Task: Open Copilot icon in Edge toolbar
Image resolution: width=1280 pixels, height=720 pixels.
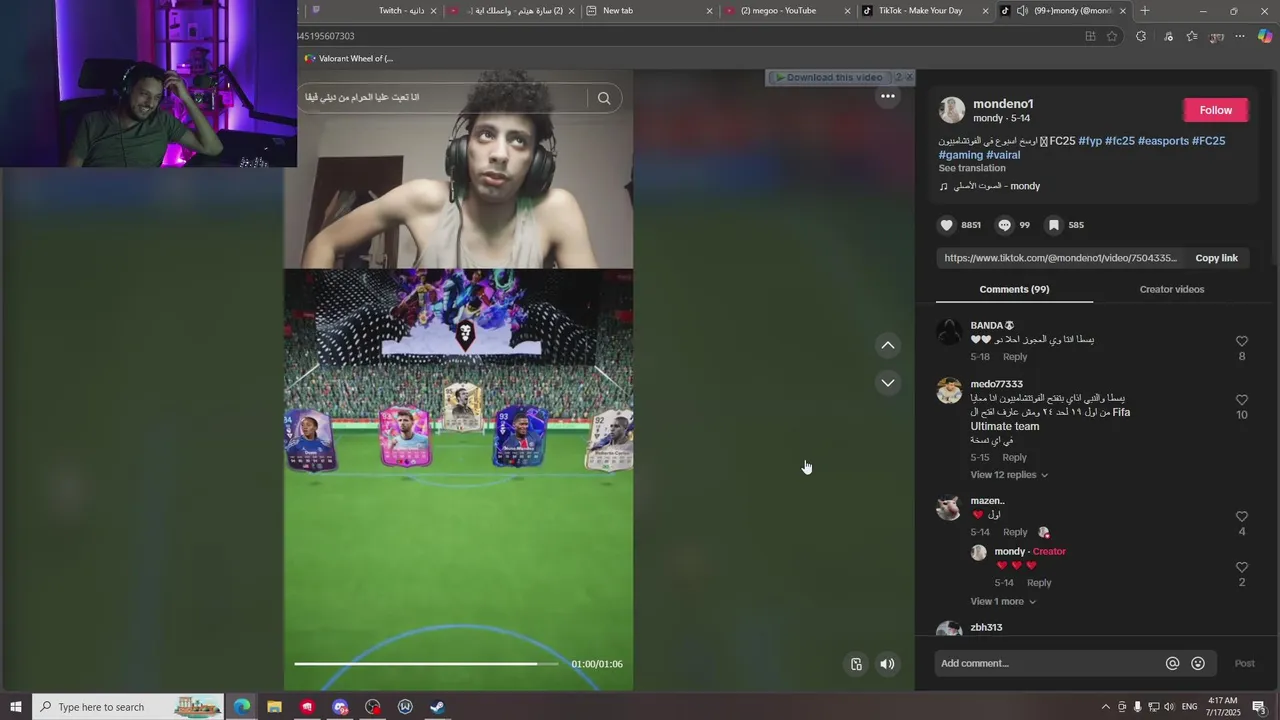Action: 1265,36
